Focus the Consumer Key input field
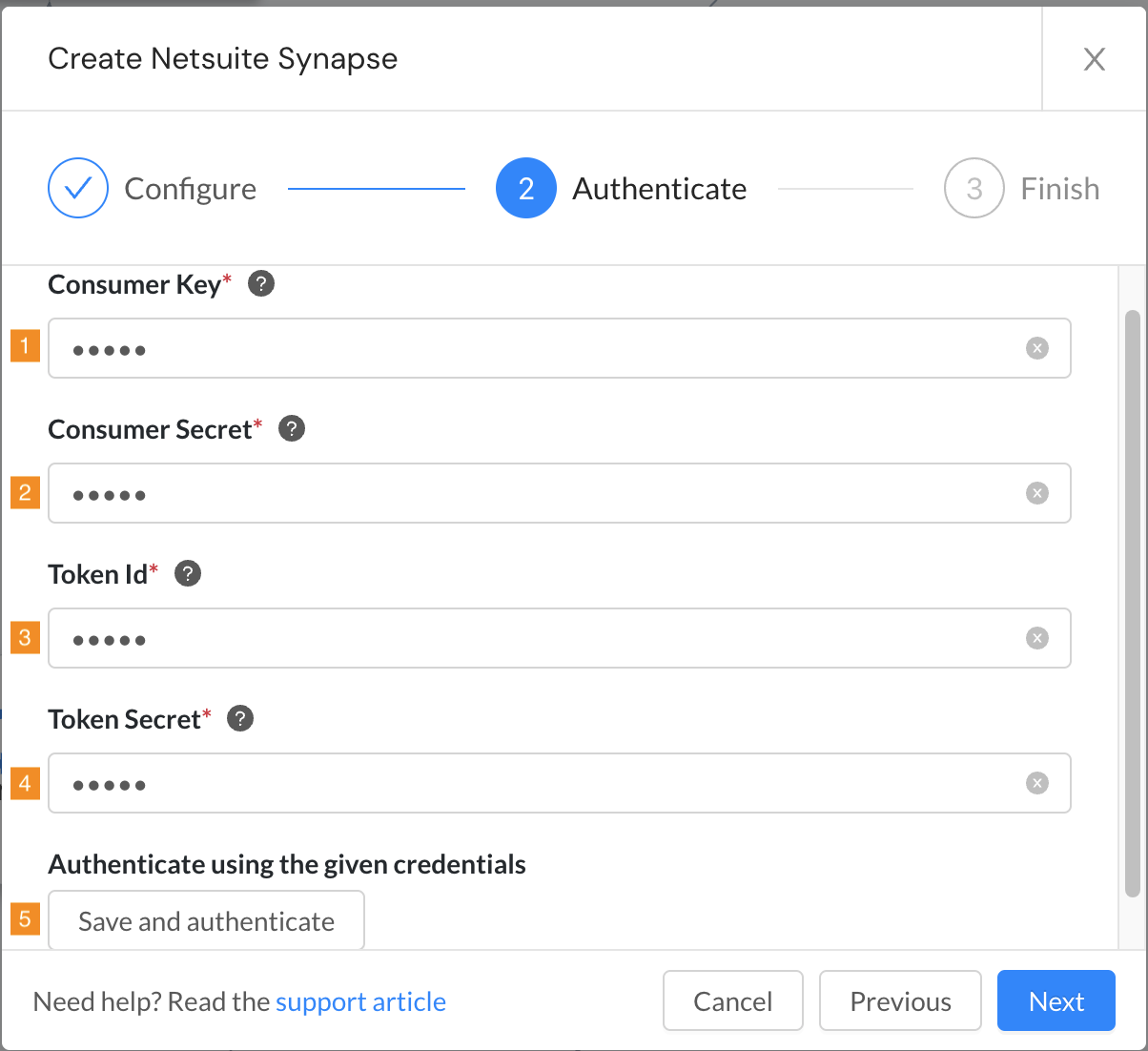 coord(560,348)
